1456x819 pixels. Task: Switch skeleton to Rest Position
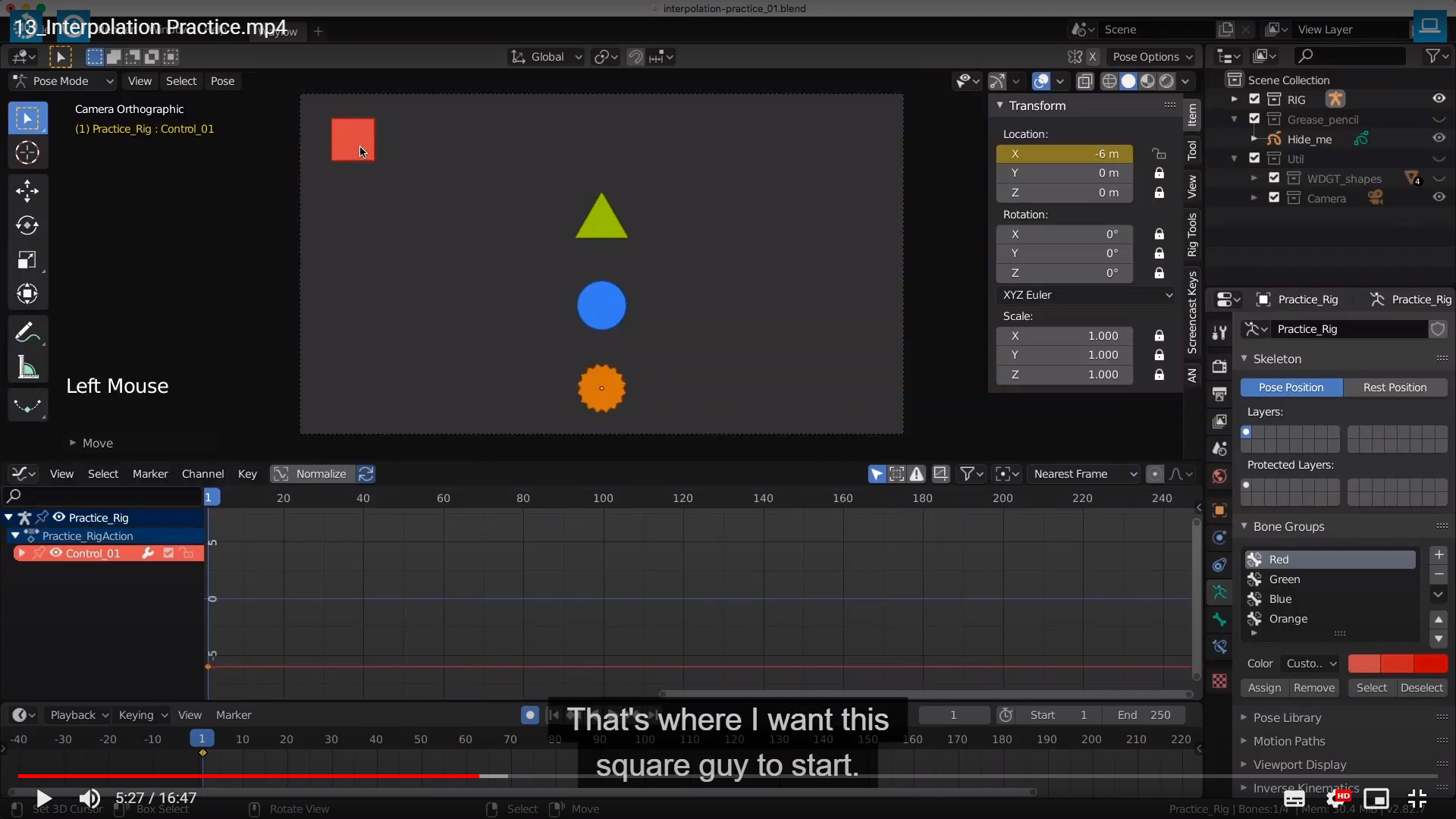point(1394,388)
